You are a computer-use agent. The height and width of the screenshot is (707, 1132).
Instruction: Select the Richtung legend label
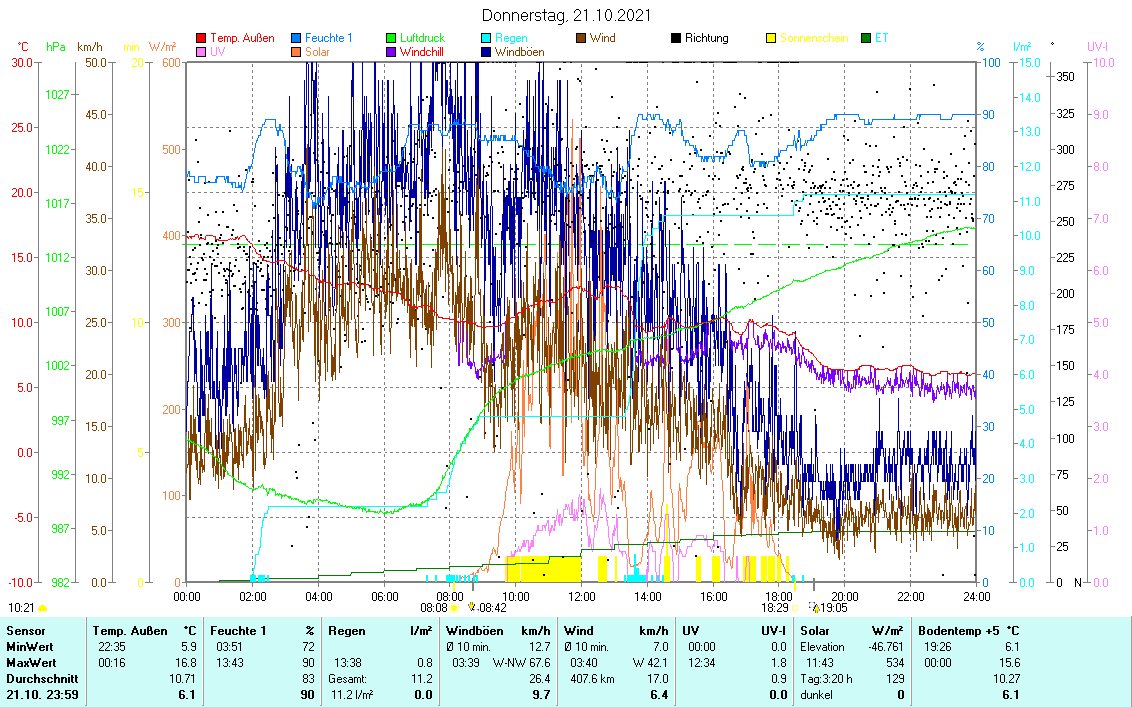(707, 38)
